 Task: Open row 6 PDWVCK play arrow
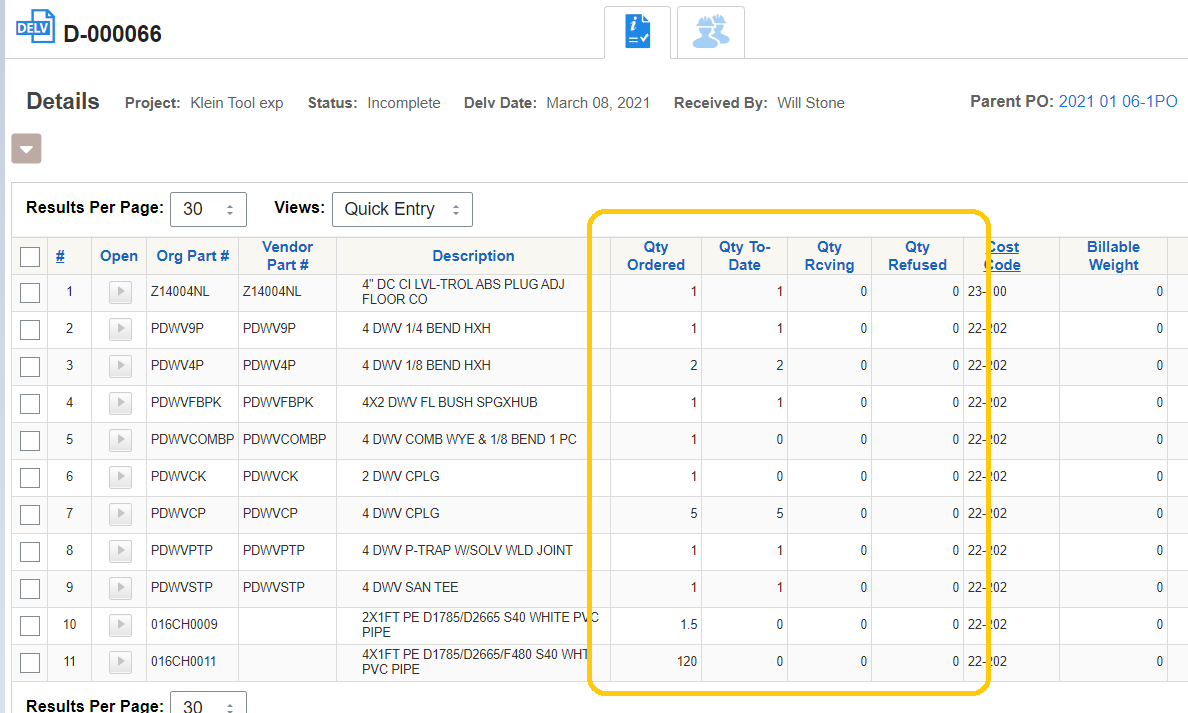[120, 477]
